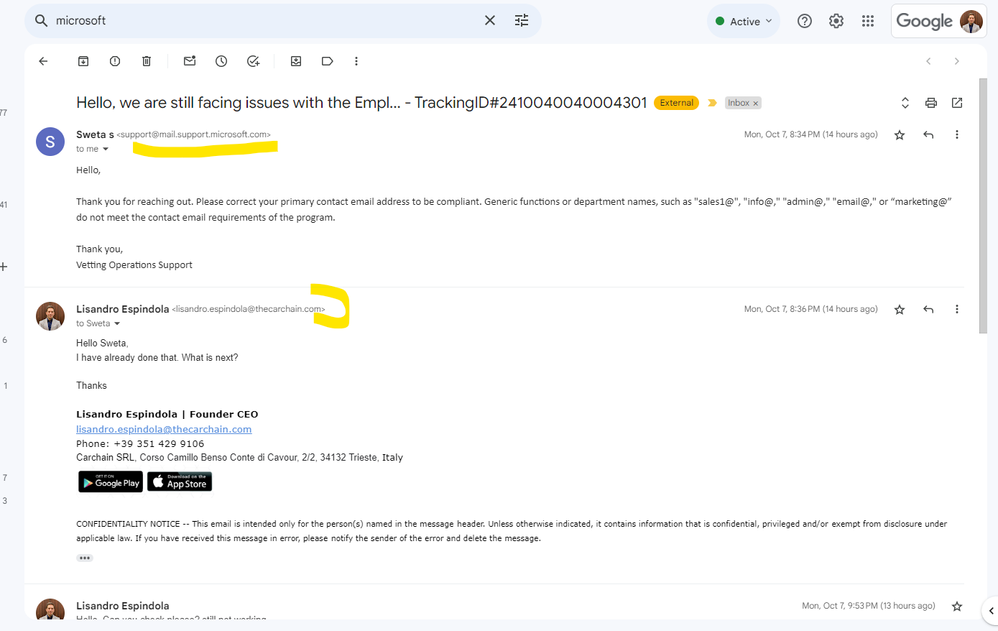Snooze this conversation
This screenshot has width=998, height=631.
[221, 61]
